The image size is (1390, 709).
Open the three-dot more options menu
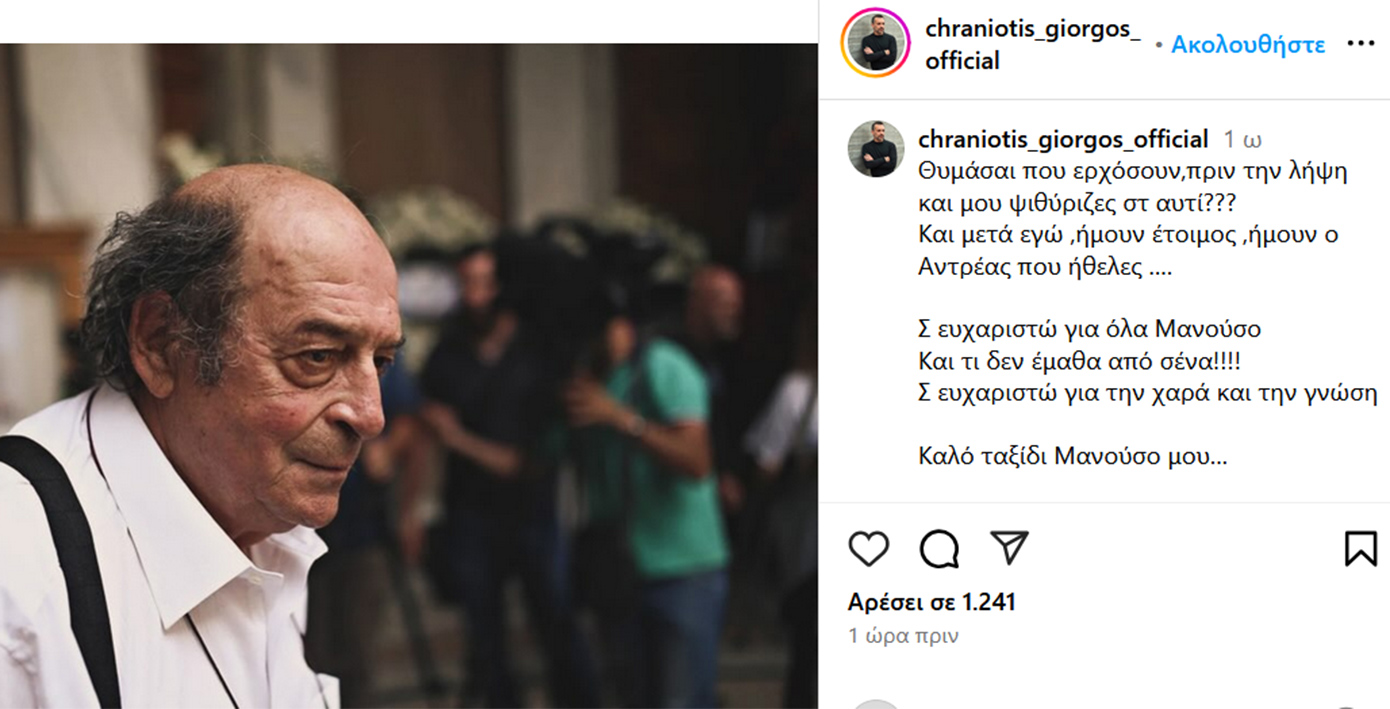coord(1361,44)
